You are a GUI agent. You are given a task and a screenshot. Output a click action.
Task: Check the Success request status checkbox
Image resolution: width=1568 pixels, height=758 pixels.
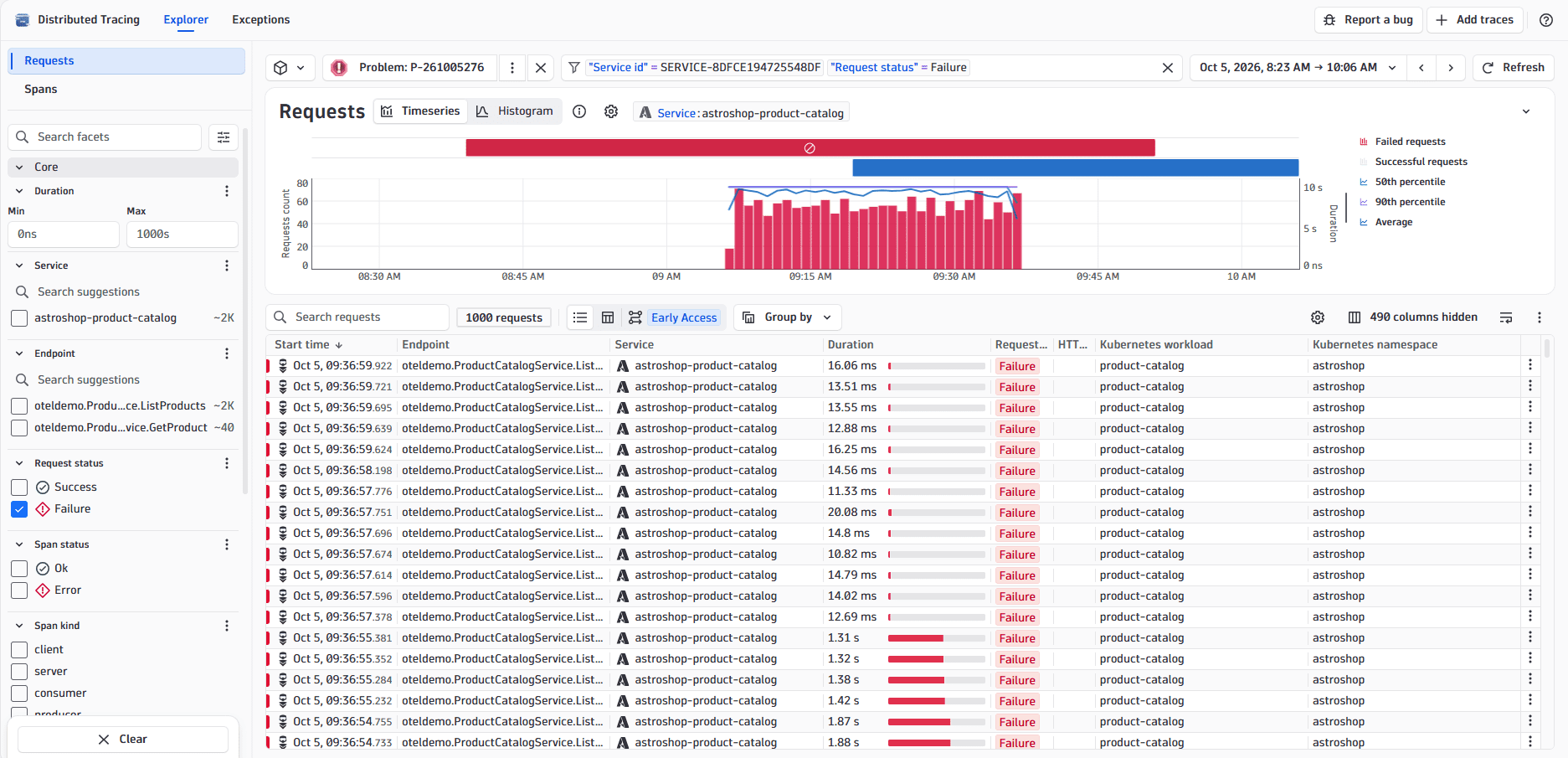pyautogui.click(x=19, y=487)
